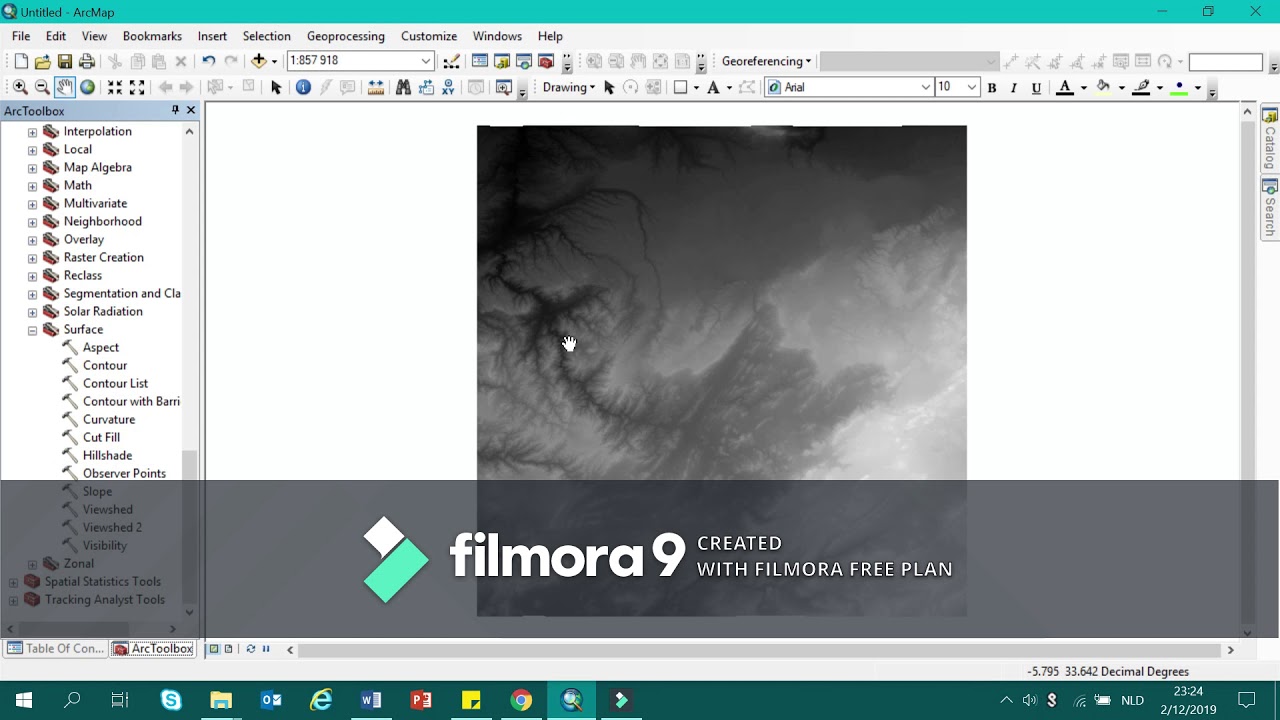Open a map document with the folder icon
The width and height of the screenshot is (1280, 720).
pos(43,61)
